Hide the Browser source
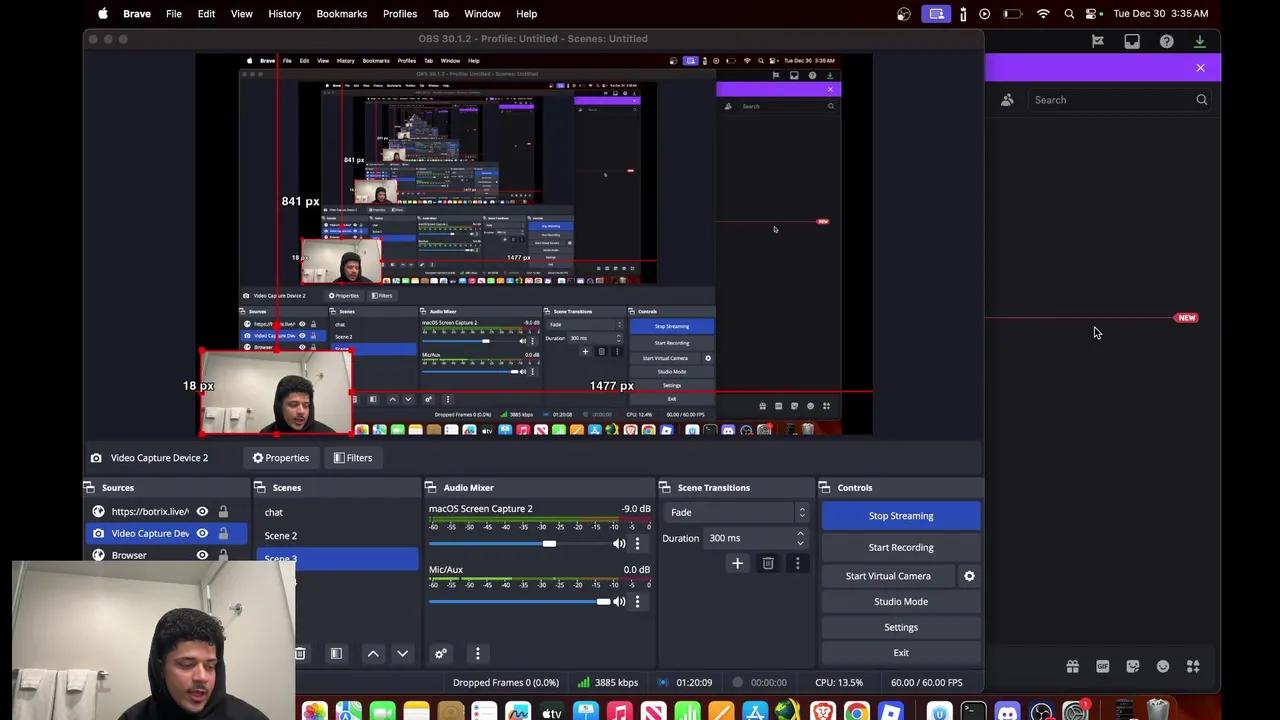 202,555
